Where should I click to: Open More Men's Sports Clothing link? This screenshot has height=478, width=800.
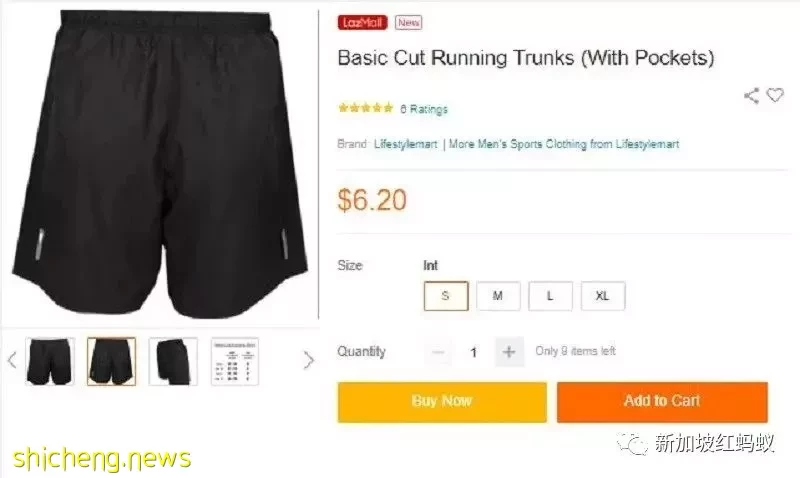point(564,144)
